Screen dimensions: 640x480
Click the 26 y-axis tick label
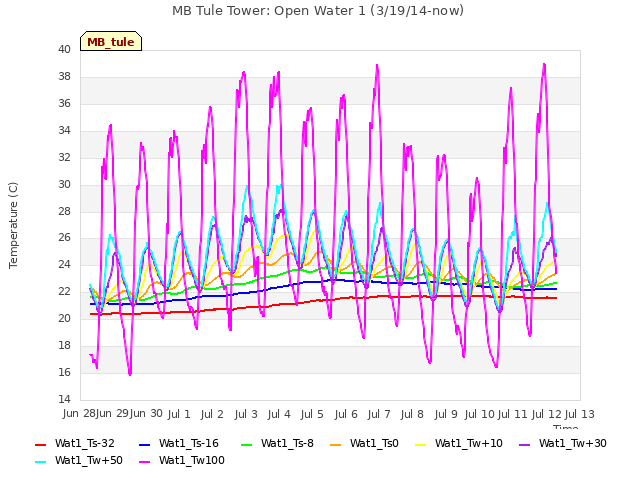pos(64,237)
